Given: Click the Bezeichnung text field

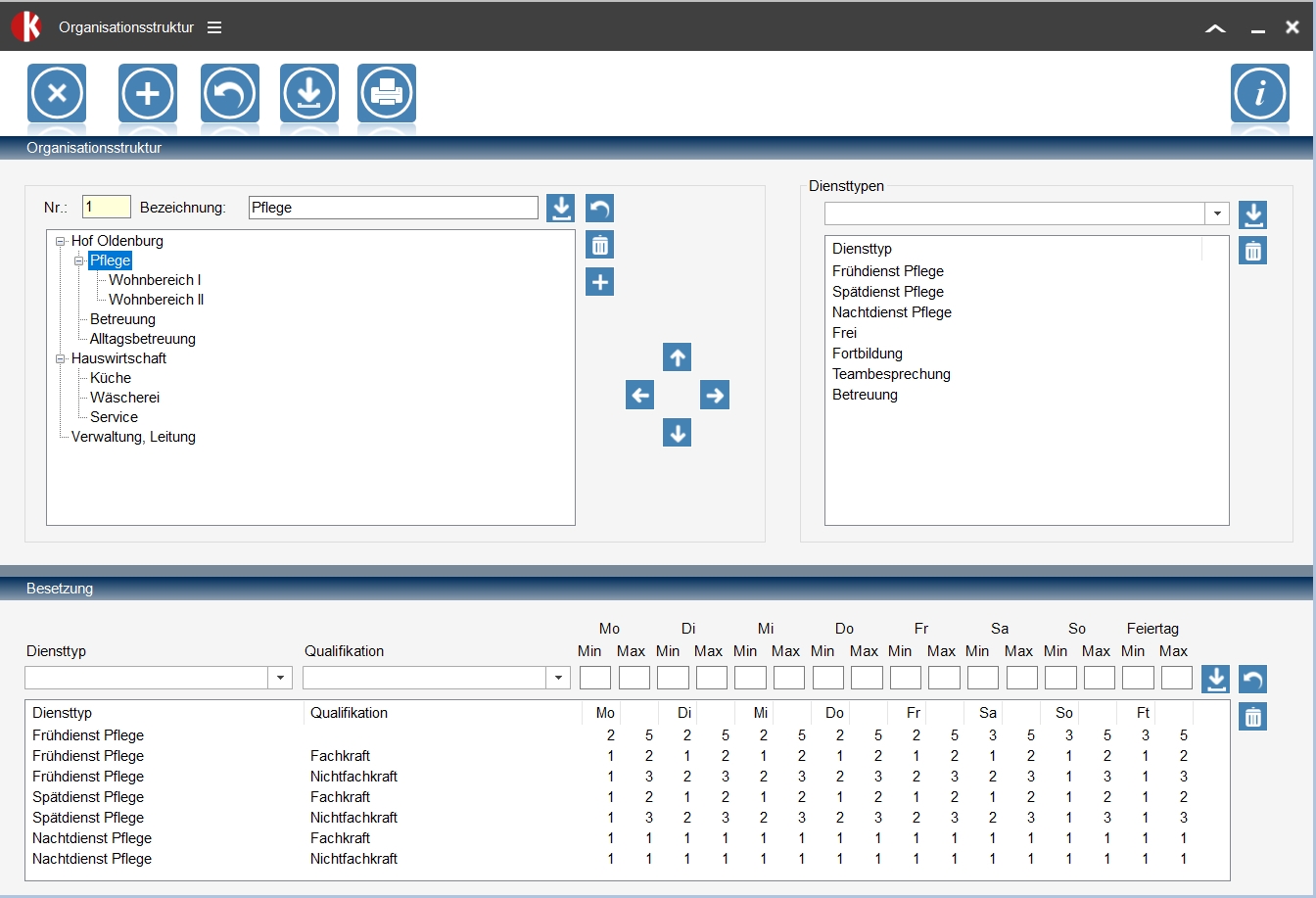Looking at the screenshot, I should 394,208.
